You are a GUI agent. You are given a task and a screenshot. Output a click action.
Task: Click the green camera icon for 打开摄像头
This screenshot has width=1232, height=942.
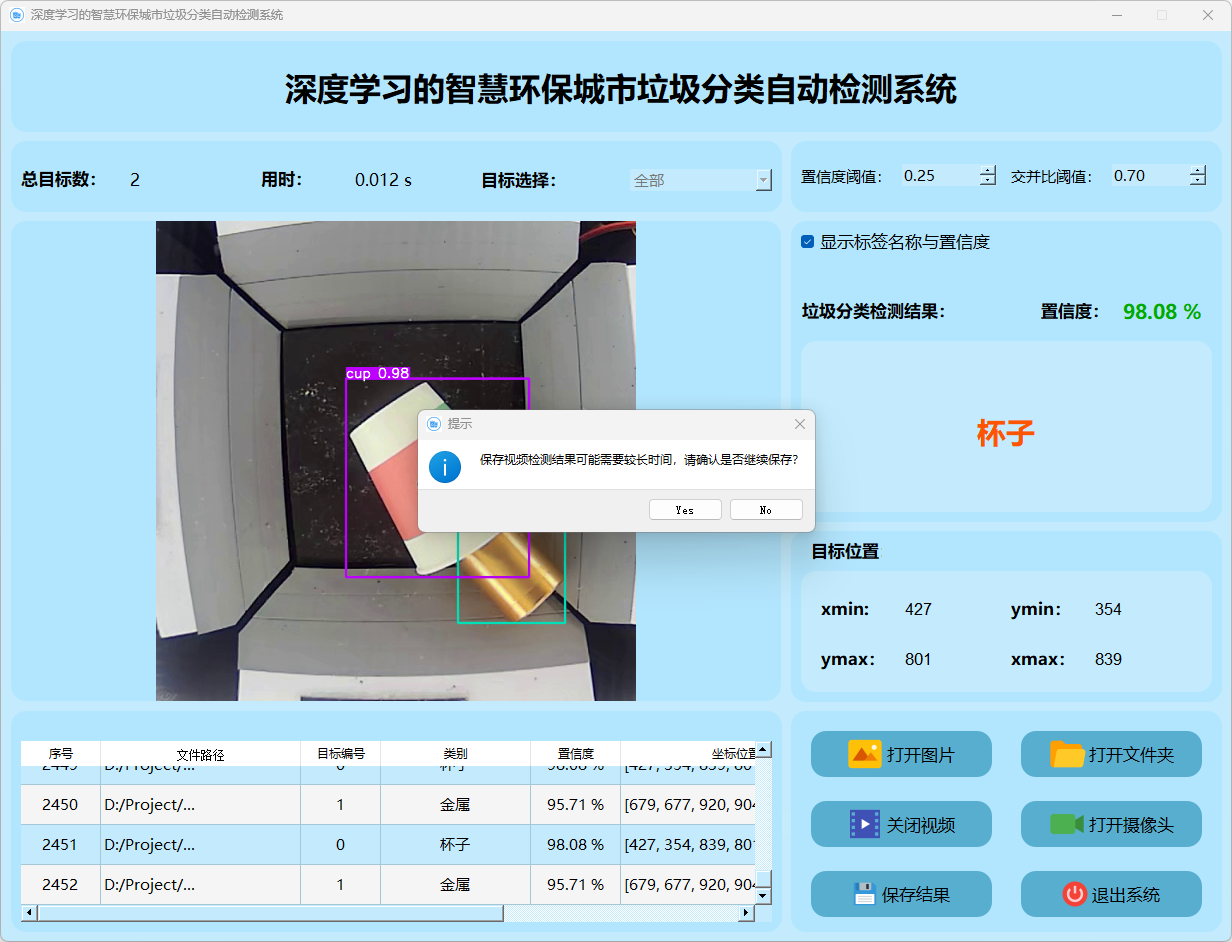click(x=1066, y=824)
